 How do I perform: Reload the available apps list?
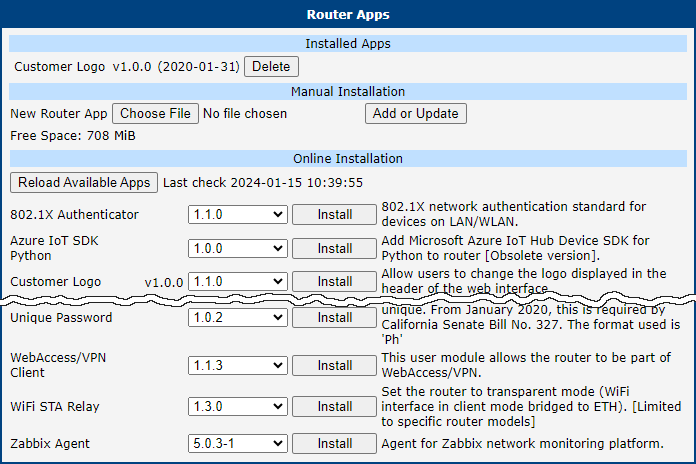click(x=84, y=182)
